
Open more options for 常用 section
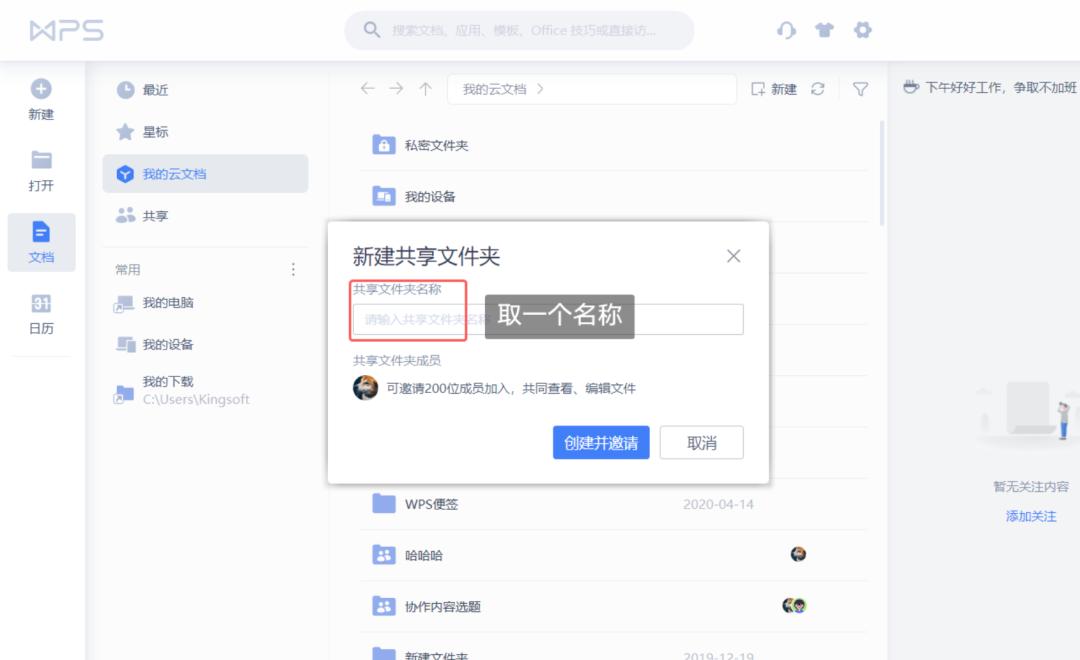(x=293, y=268)
